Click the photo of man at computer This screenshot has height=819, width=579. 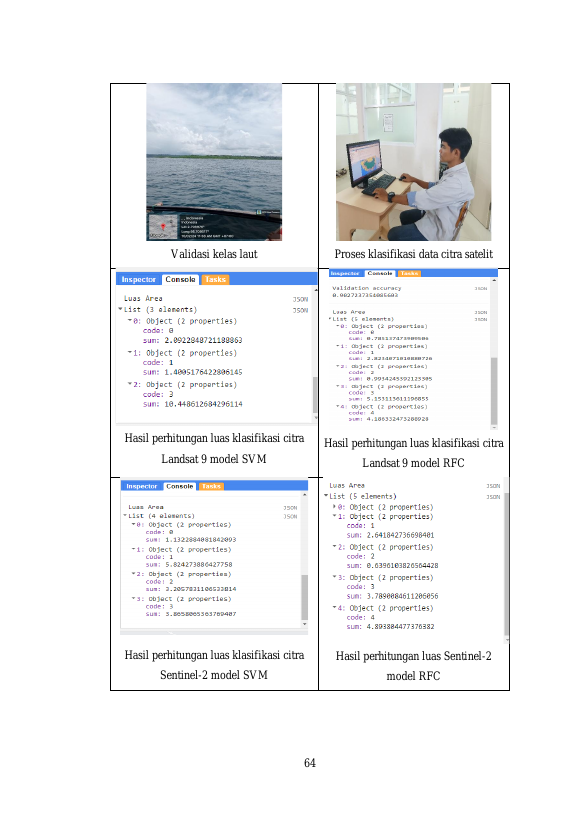pos(413,162)
